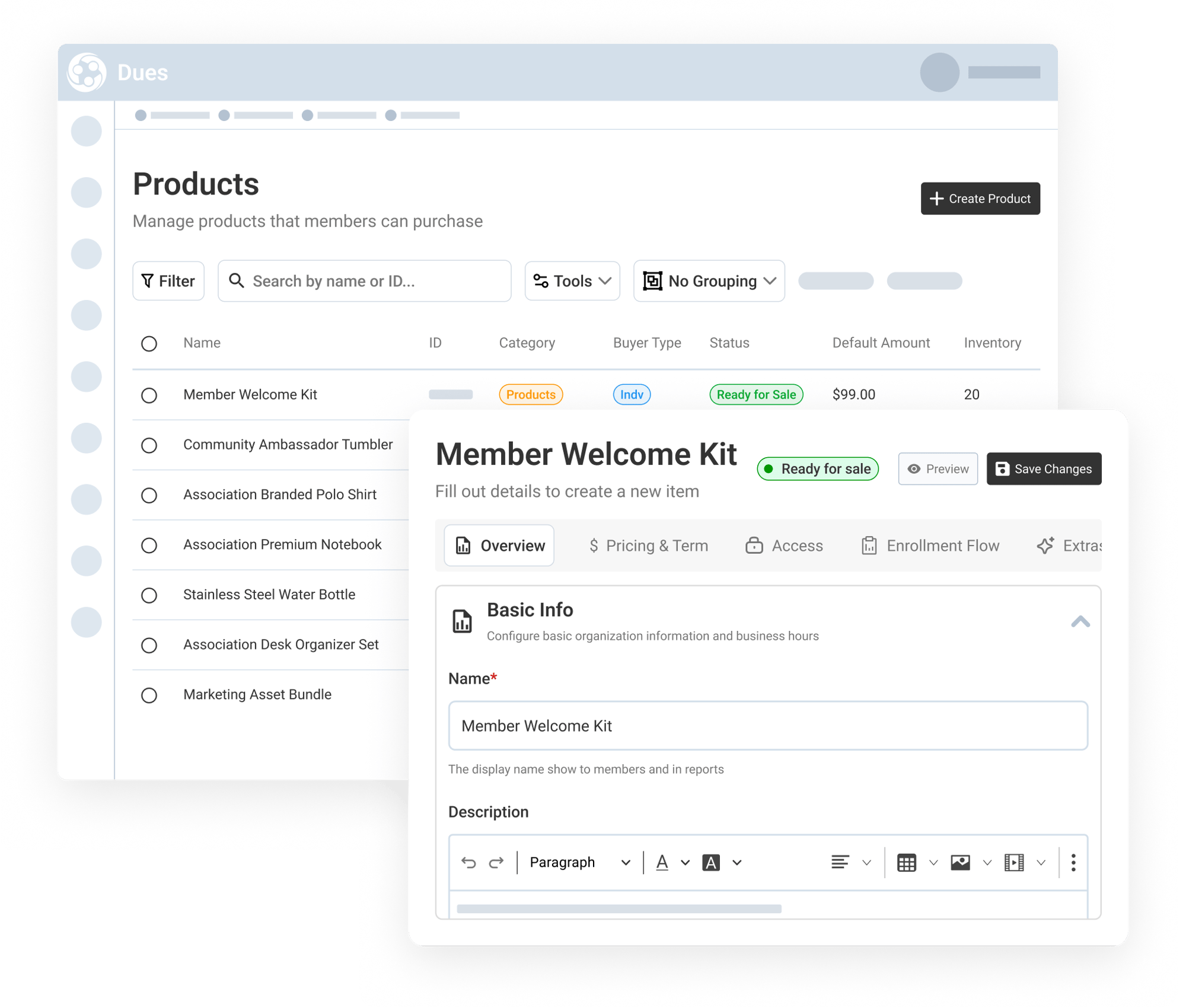Toggle the select-all checkbox in table header

click(149, 343)
